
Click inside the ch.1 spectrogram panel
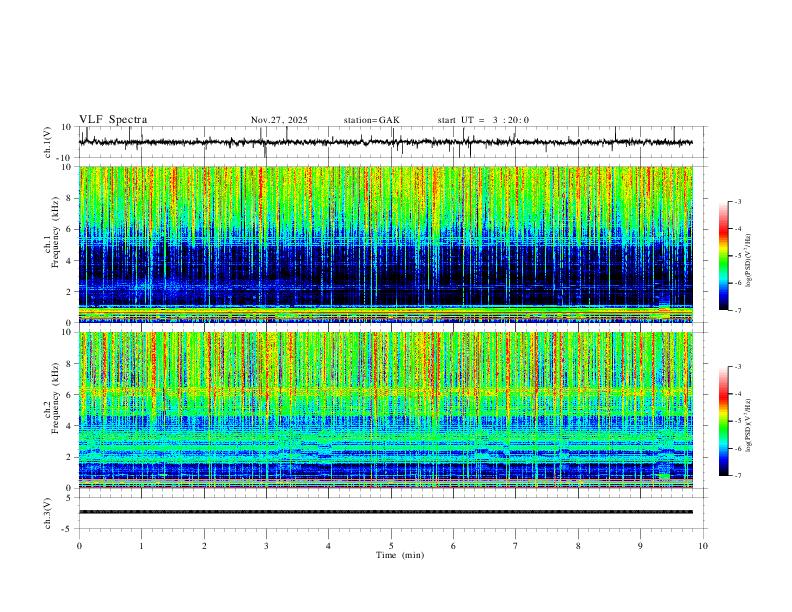click(385, 244)
